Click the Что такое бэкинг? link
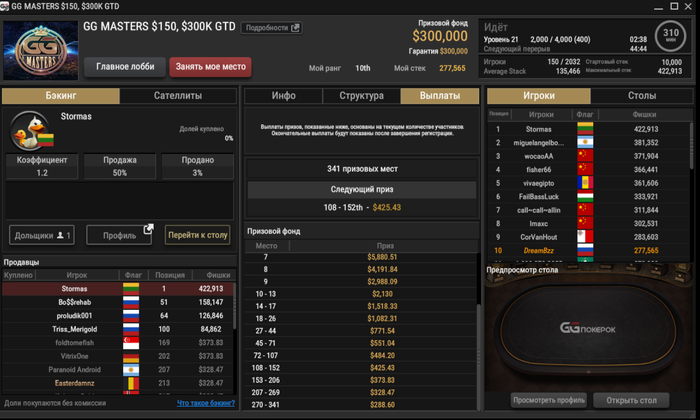Image resolution: width=700 pixels, height=420 pixels. pos(205,403)
